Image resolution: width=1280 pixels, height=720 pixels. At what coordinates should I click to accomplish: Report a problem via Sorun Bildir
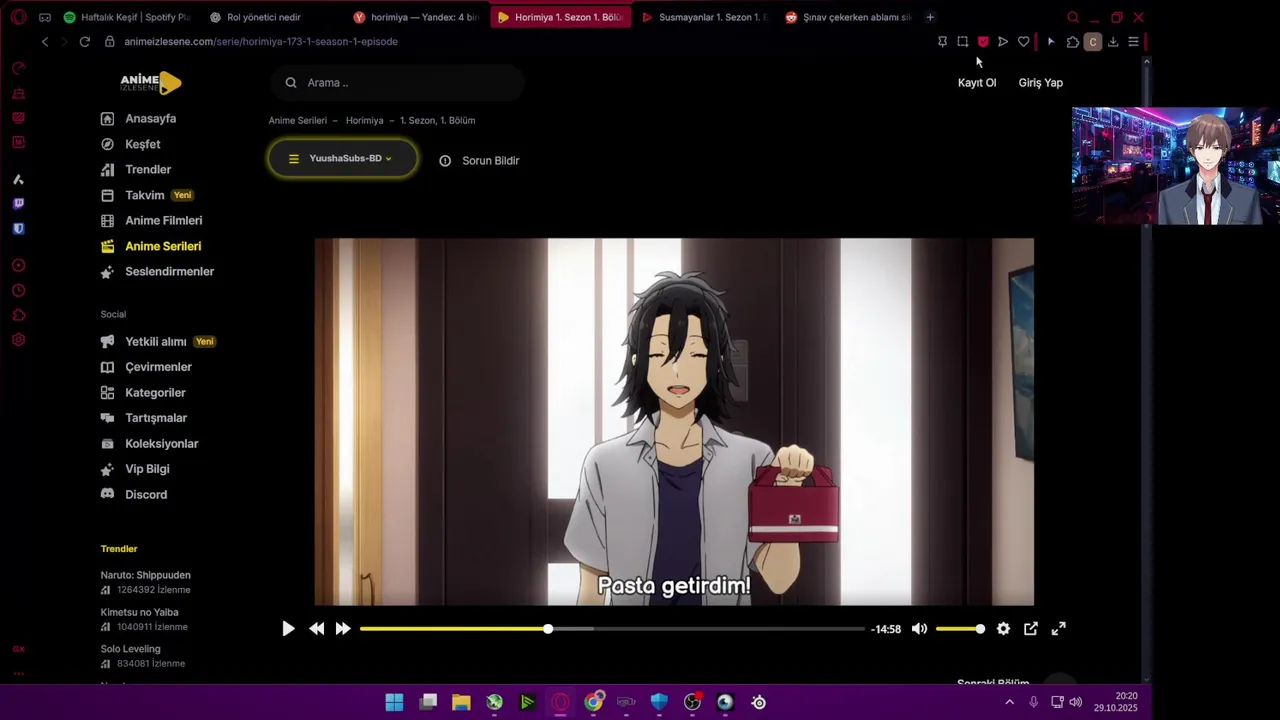(480, 160)
